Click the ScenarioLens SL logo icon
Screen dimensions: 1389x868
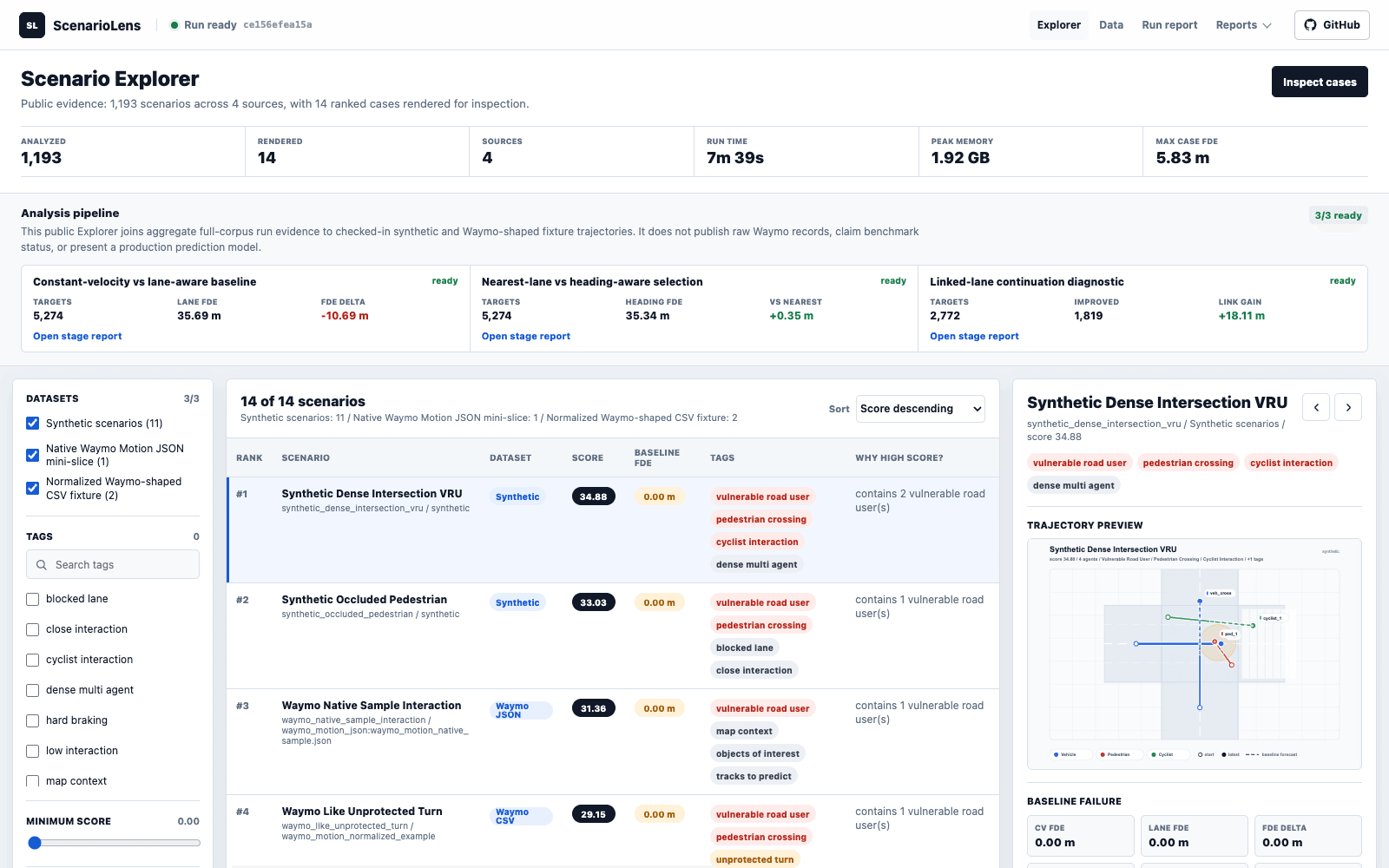32,25
